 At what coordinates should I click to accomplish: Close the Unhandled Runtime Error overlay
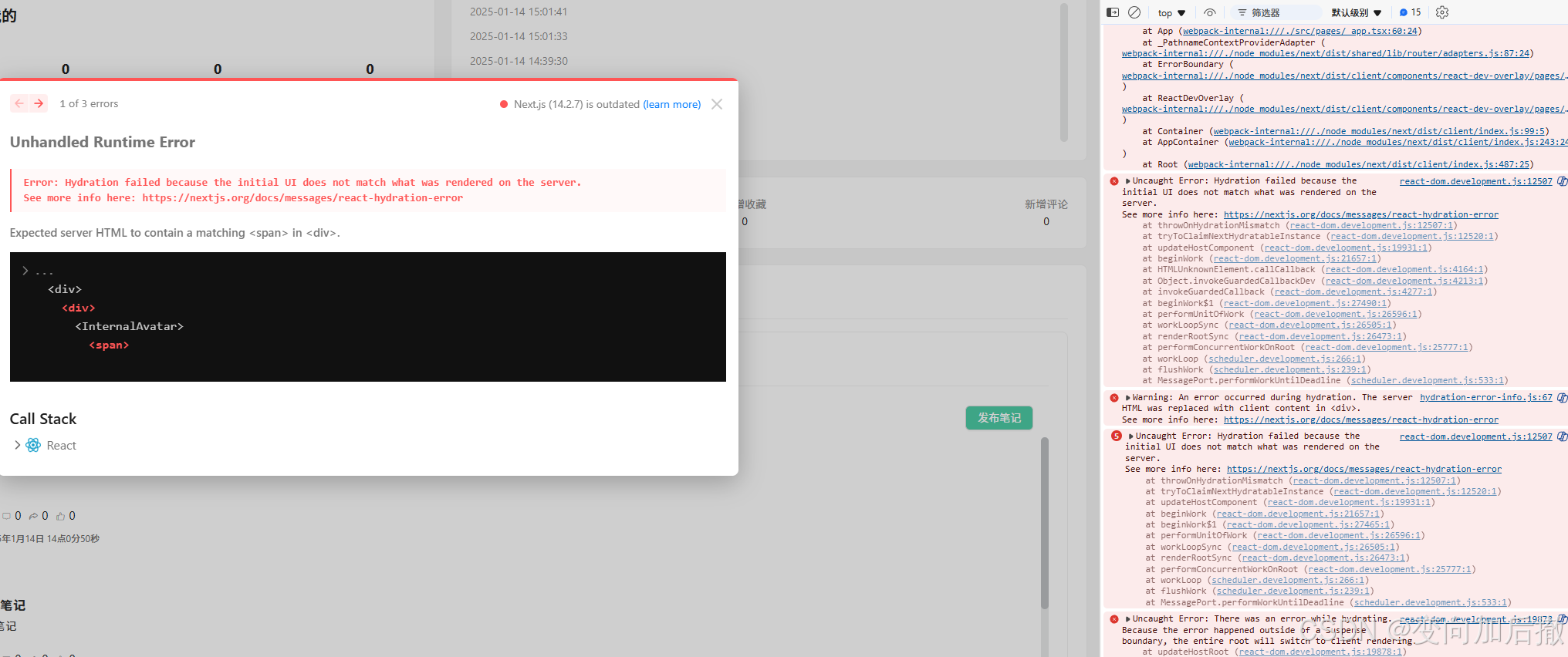click(717, 104)
